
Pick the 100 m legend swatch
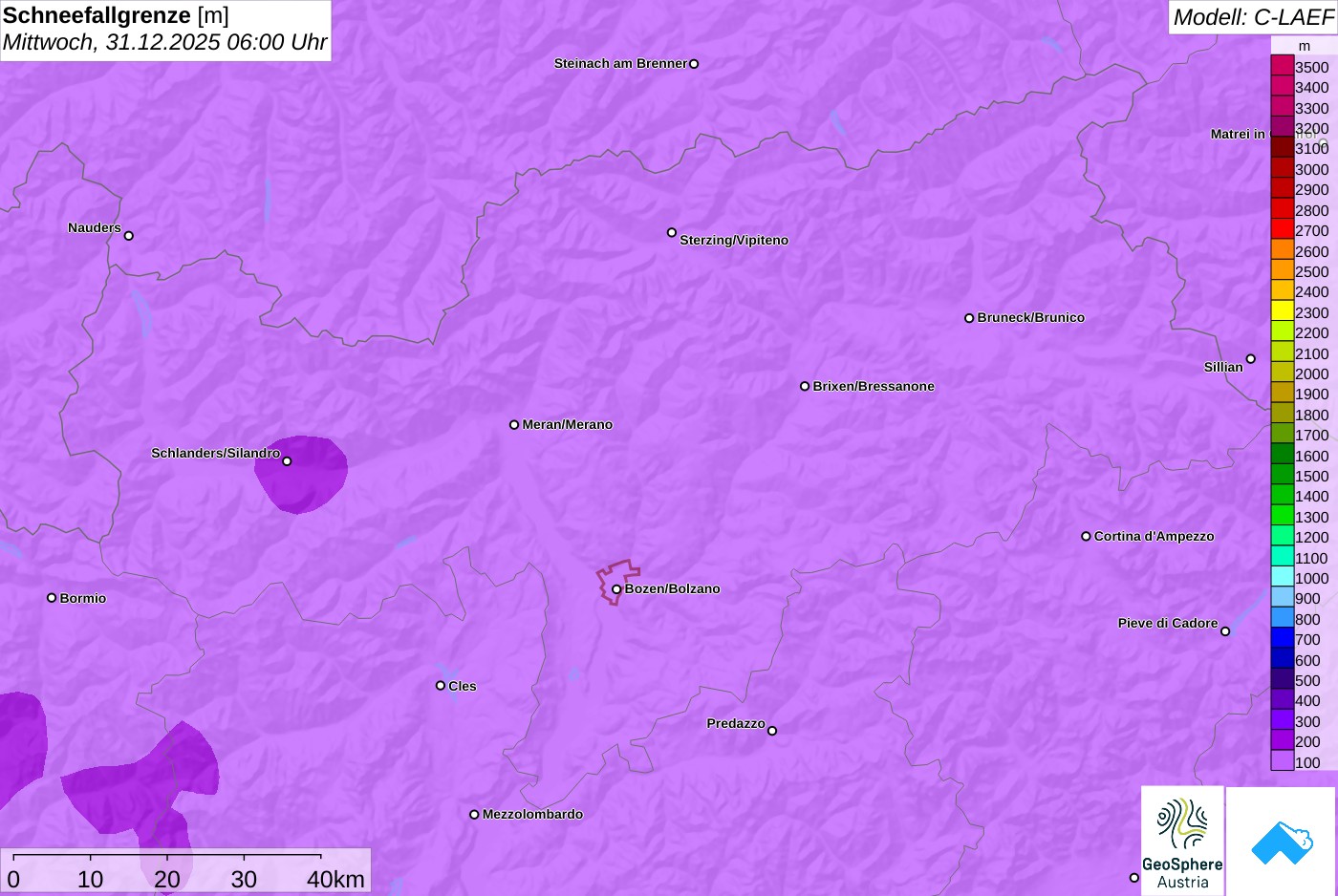click(1283, 760)
